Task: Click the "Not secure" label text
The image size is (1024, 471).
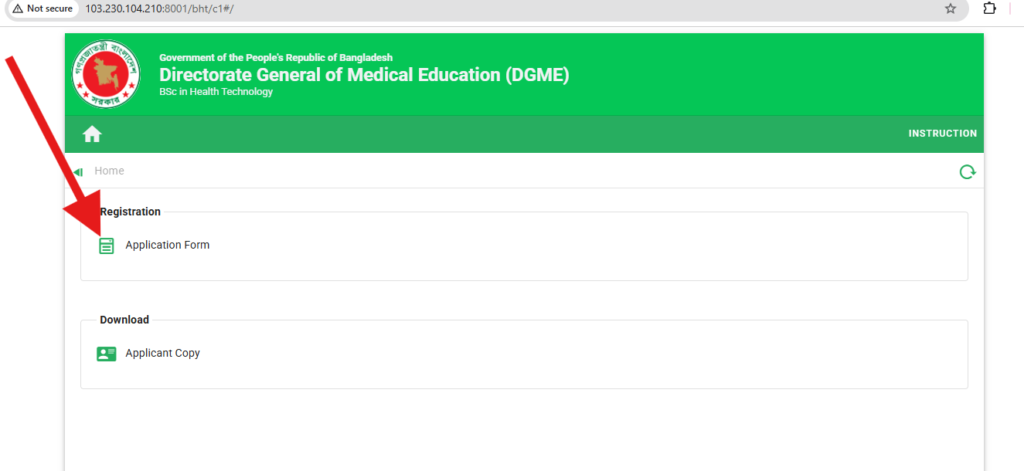Action: pyautogui.click(x=49, y=8)
